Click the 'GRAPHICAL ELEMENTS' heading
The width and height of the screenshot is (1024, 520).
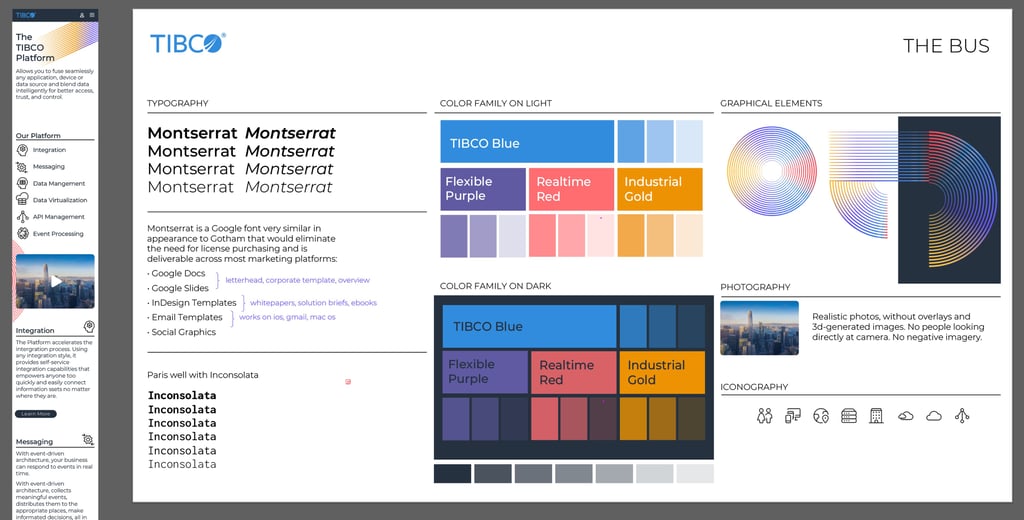coord(771,103)
